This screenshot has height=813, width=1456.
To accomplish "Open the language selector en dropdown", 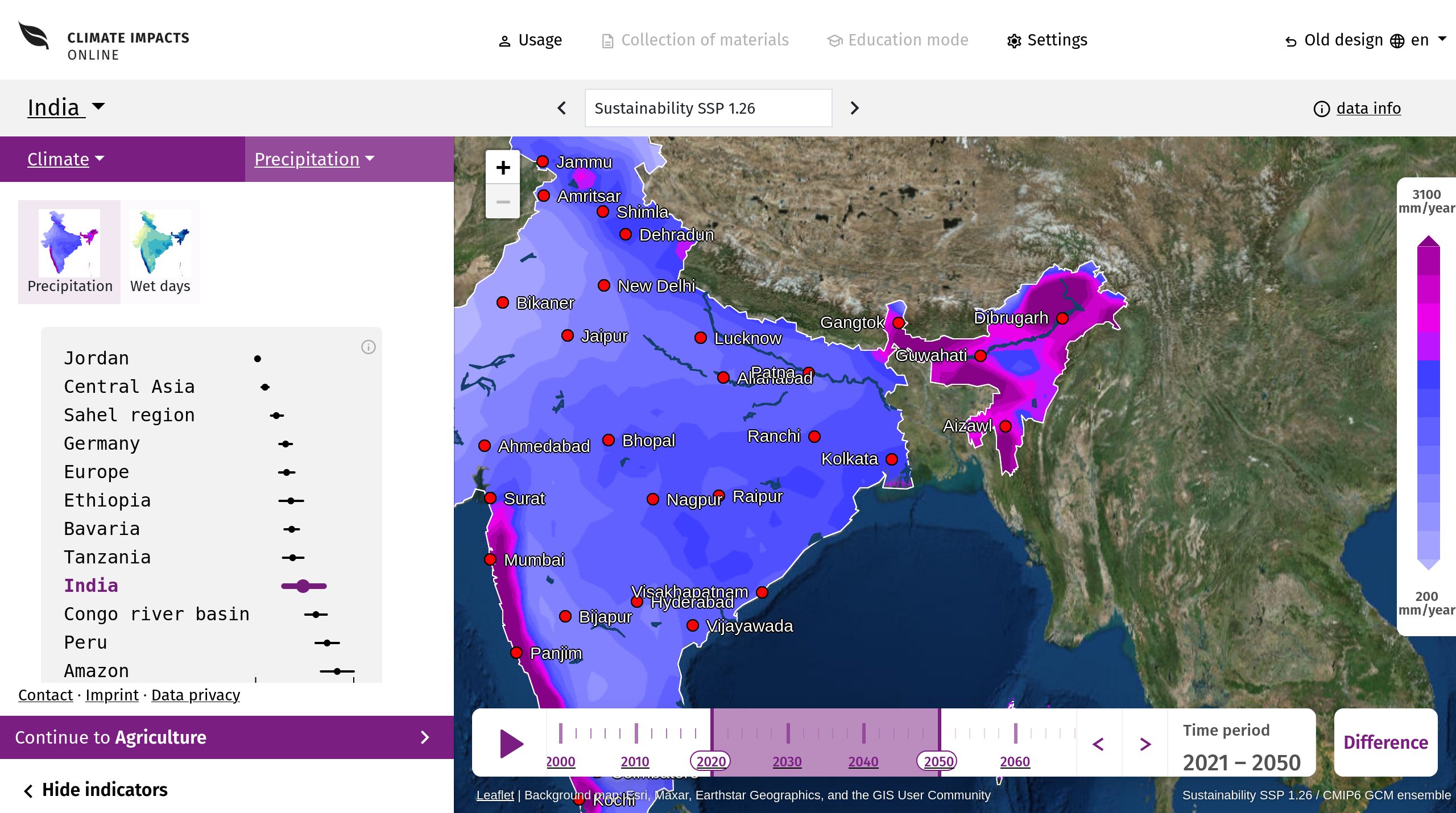I will 1418,40.
